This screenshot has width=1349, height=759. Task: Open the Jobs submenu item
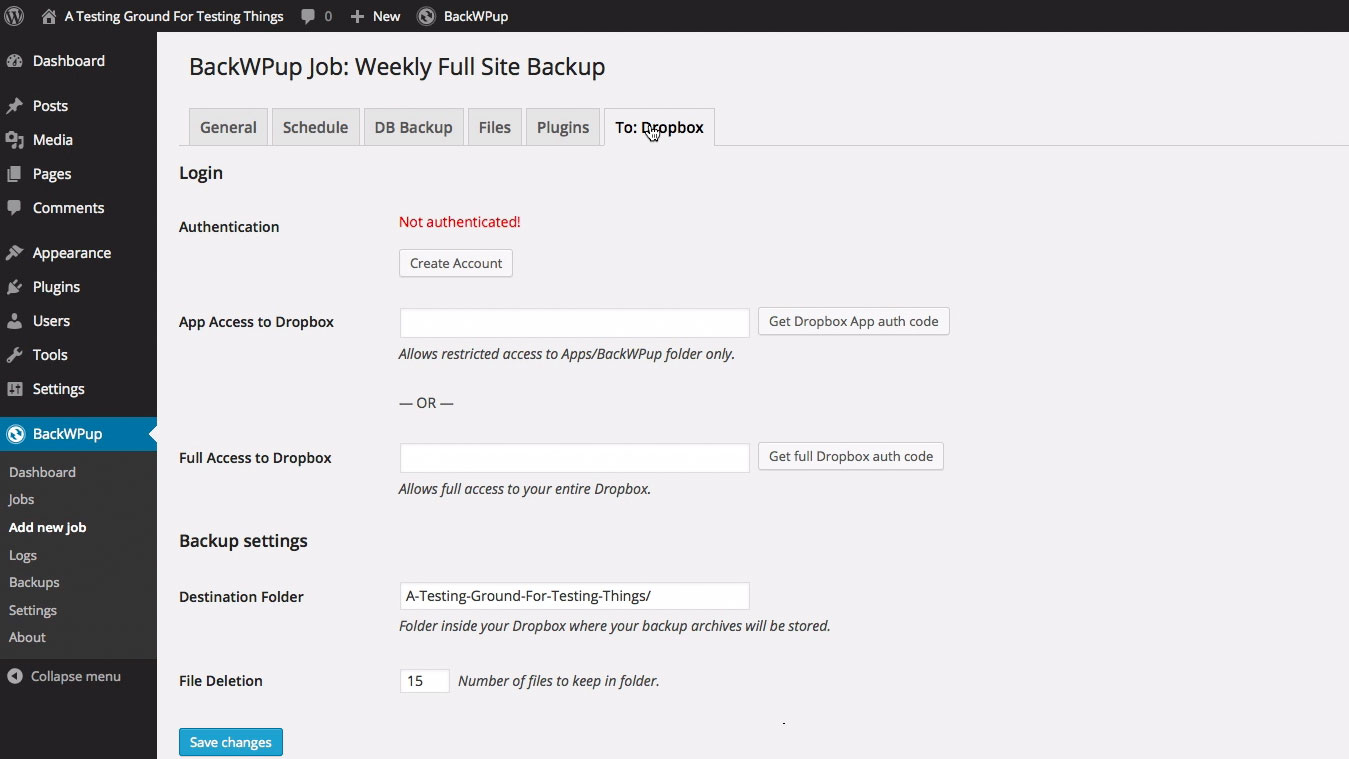[x=21, y=500]
